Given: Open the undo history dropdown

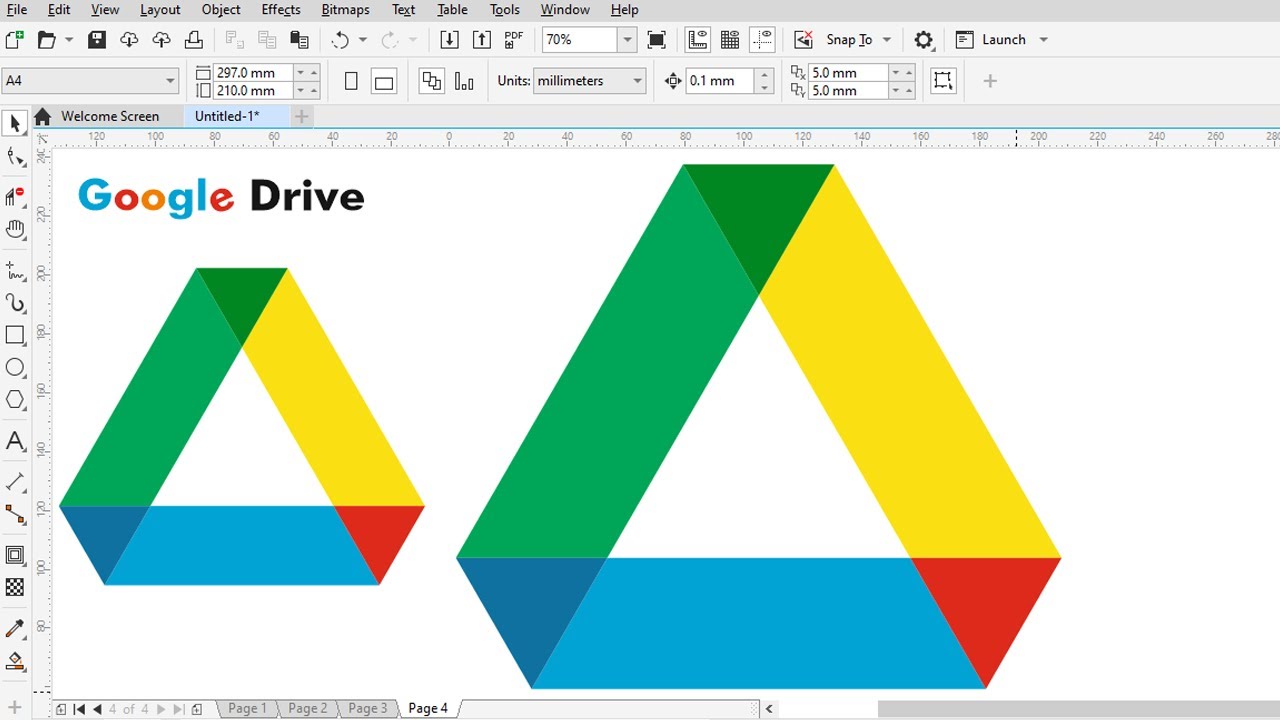Looking at the screenshot, I should (362, 40).
